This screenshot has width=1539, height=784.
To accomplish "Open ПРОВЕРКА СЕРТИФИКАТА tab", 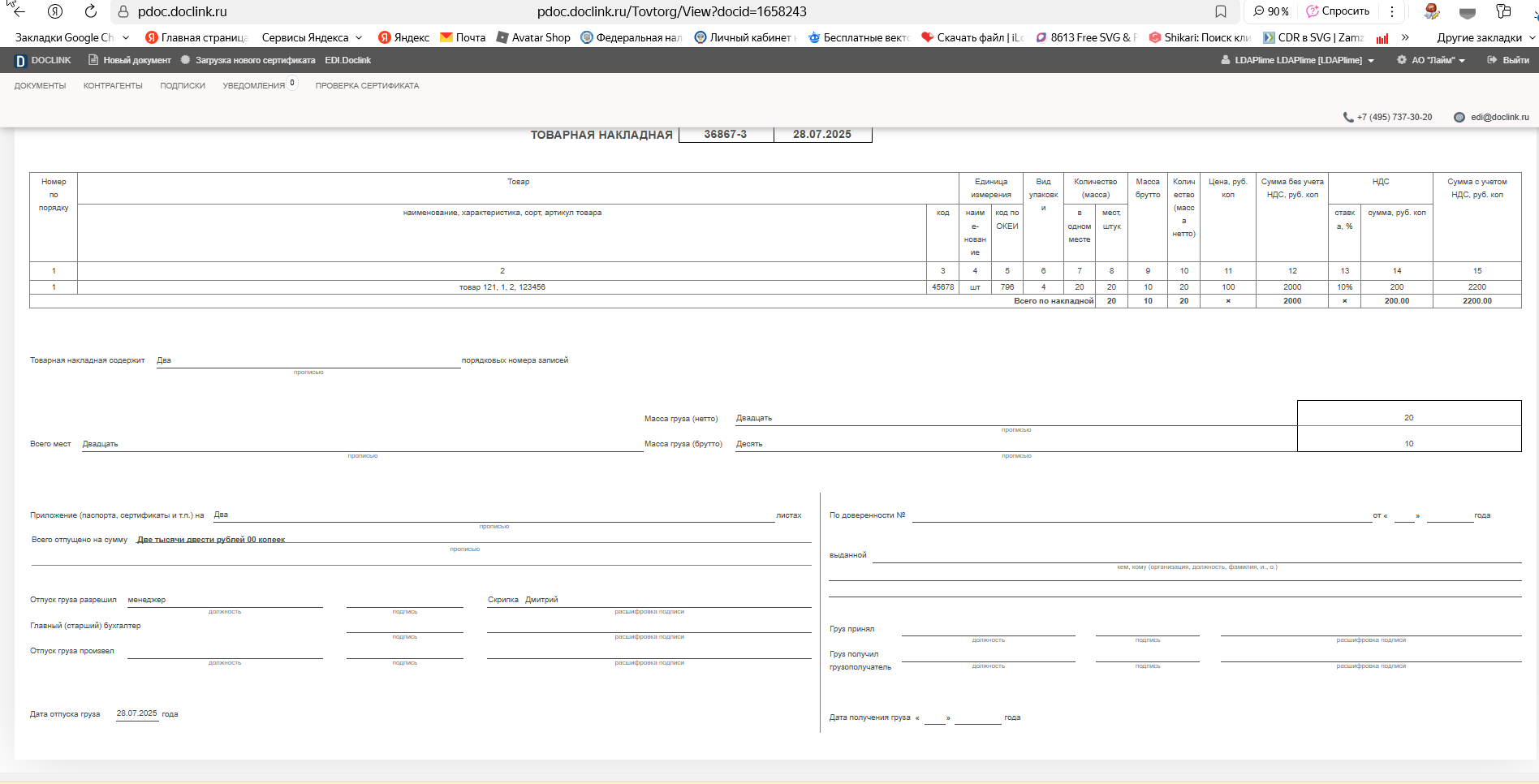I will click(x=367, y=85).
